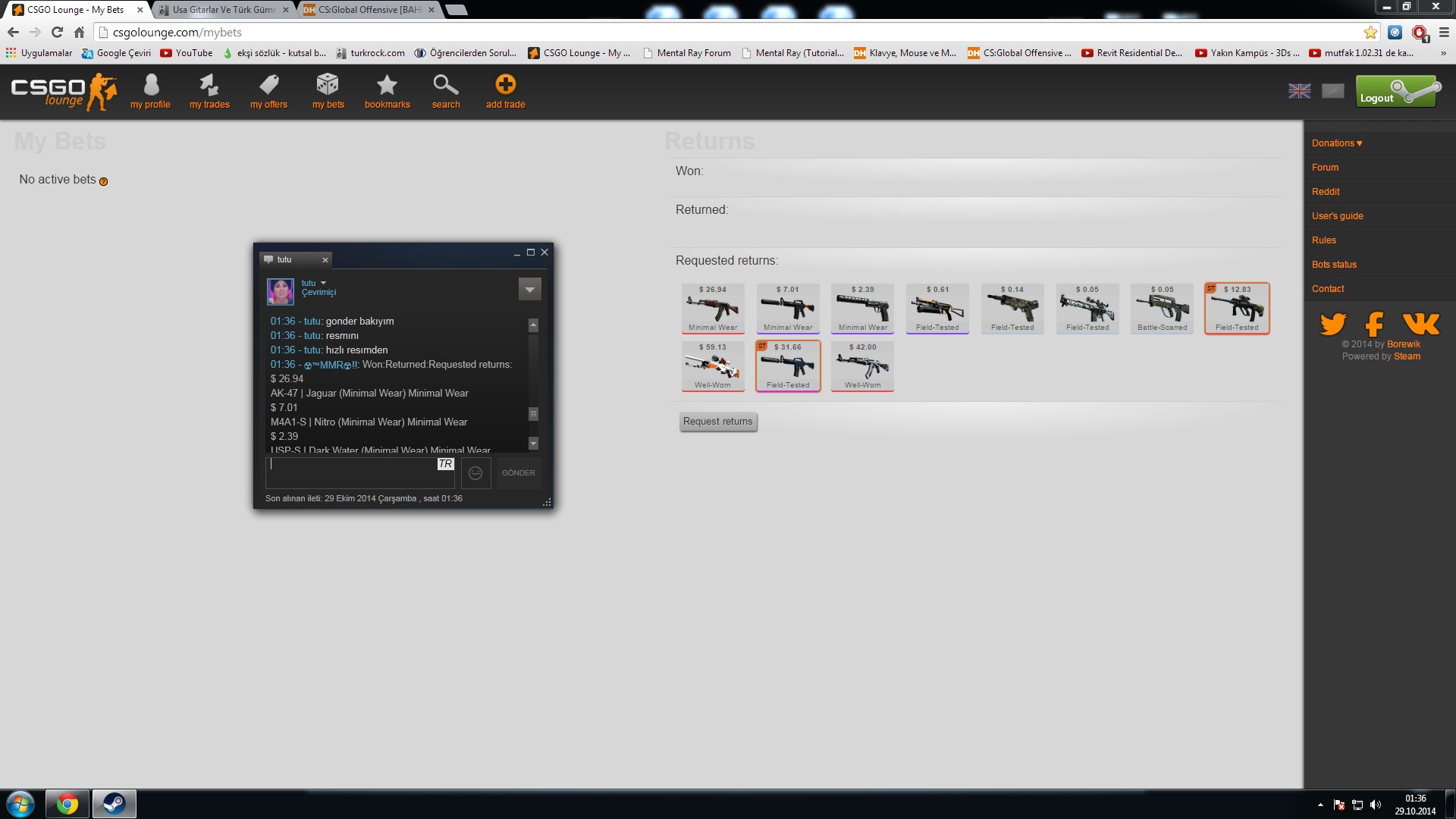Expand tutu's name dropdown in chat
Viewport: 1456px width, 819px height.
point(323,283)
